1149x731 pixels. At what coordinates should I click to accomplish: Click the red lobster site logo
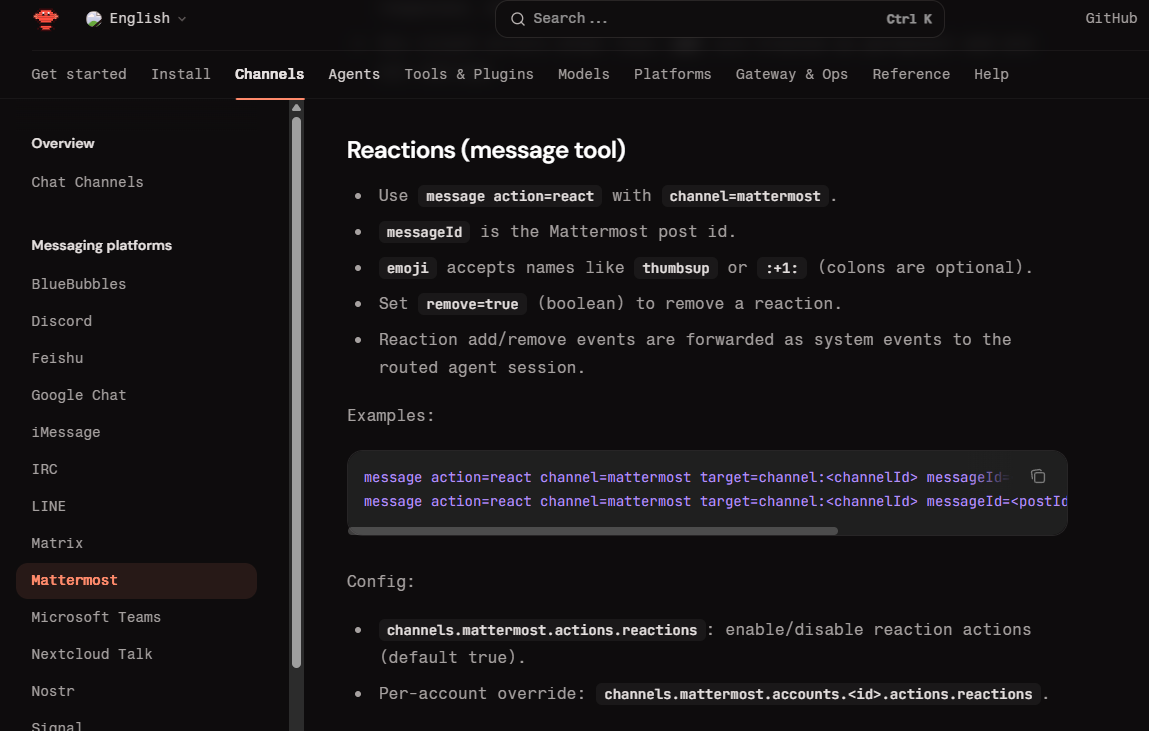click(x=45, y=18)
